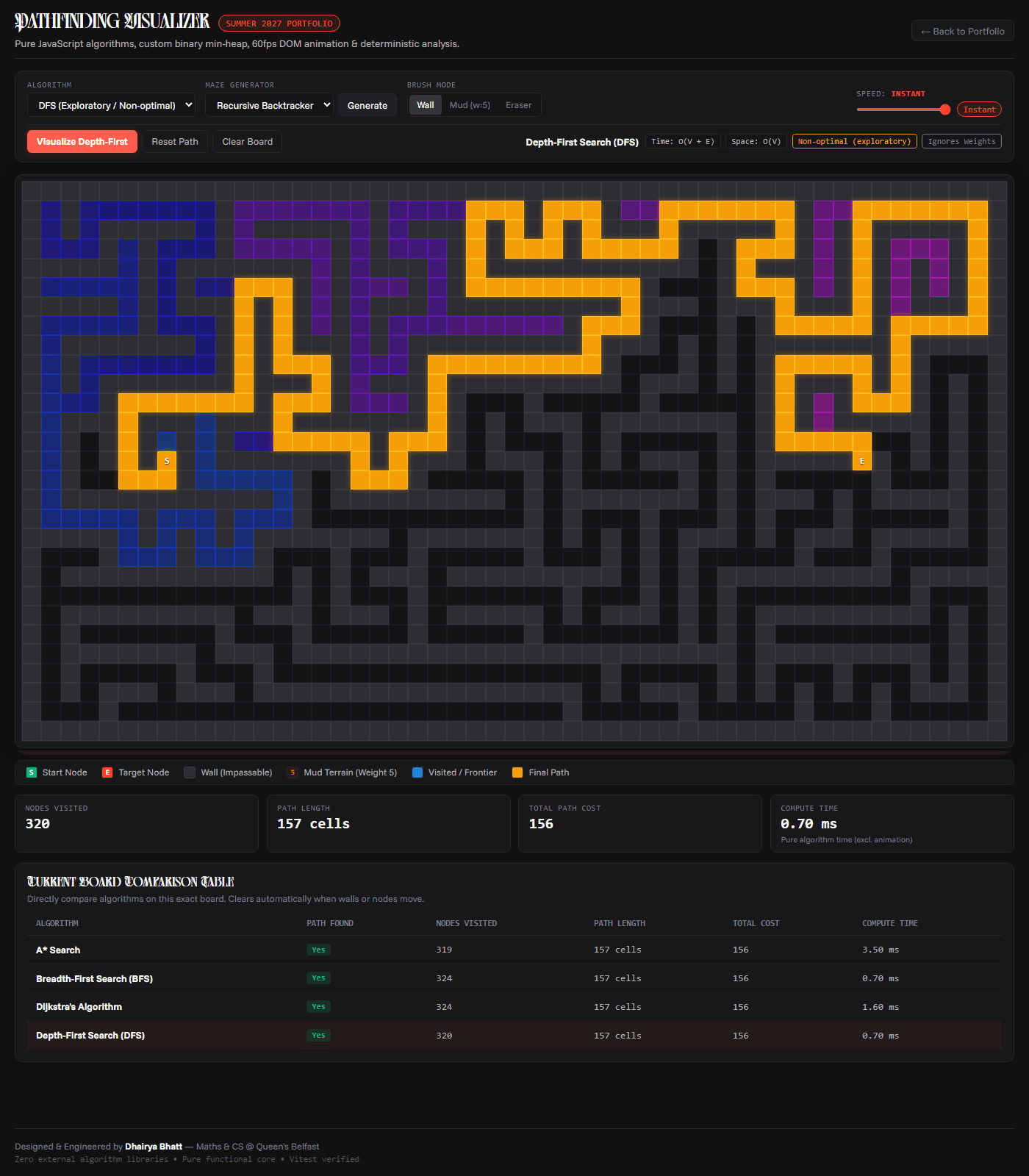Click the Clear Board button
The height and width of the screenshot is (1176, 1029).
click(x=247, y=142)
